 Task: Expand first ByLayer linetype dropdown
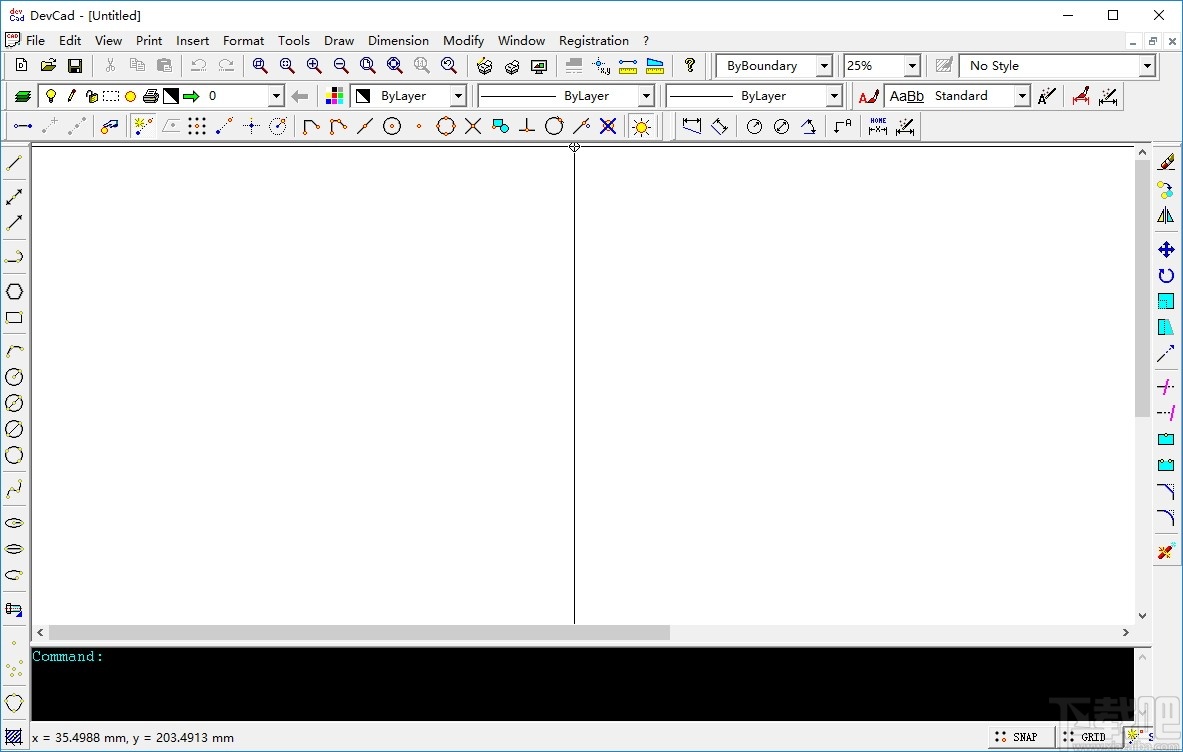coord(646,96)
